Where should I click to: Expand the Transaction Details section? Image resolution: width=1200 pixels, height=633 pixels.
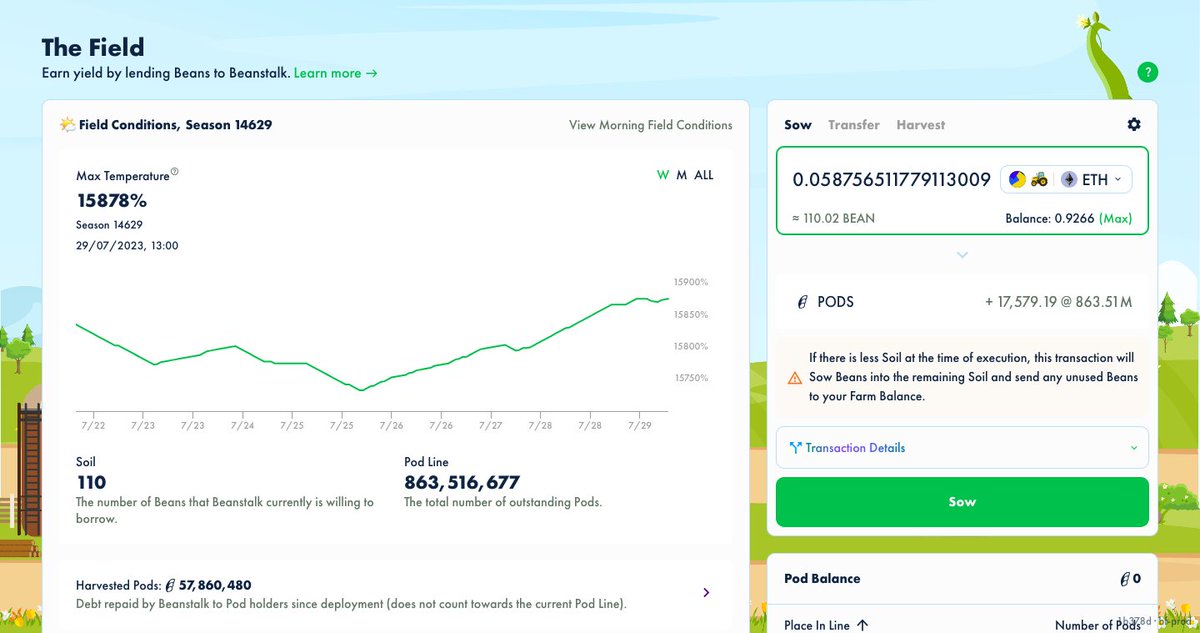pos(962,448)
